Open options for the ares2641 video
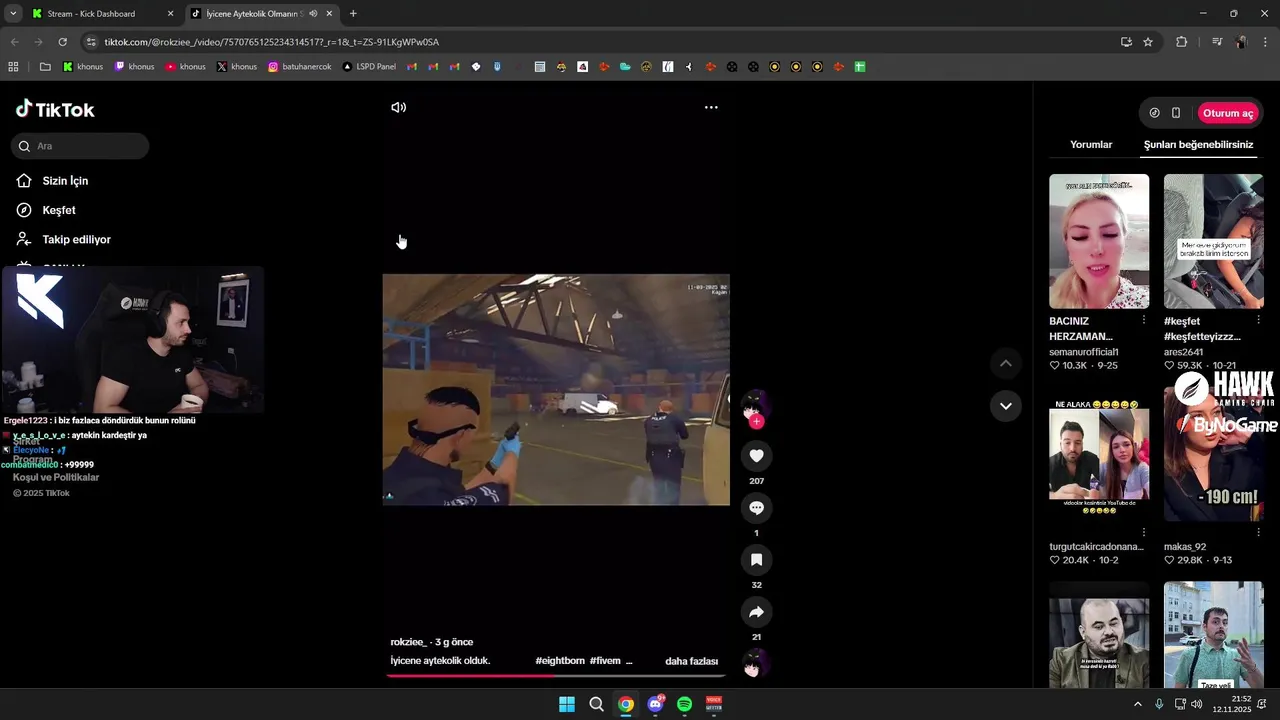This screenshot has width=1280, height=720. 1258,320
